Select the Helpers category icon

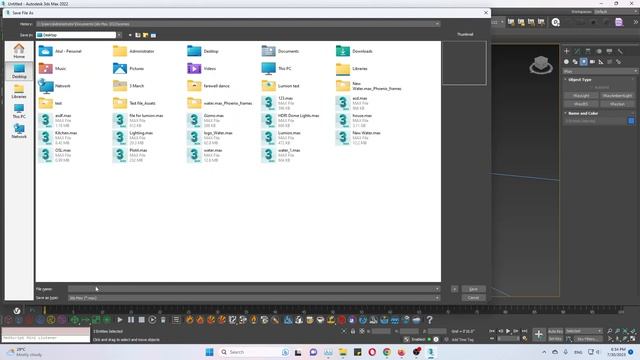click(x=601, y=62)
